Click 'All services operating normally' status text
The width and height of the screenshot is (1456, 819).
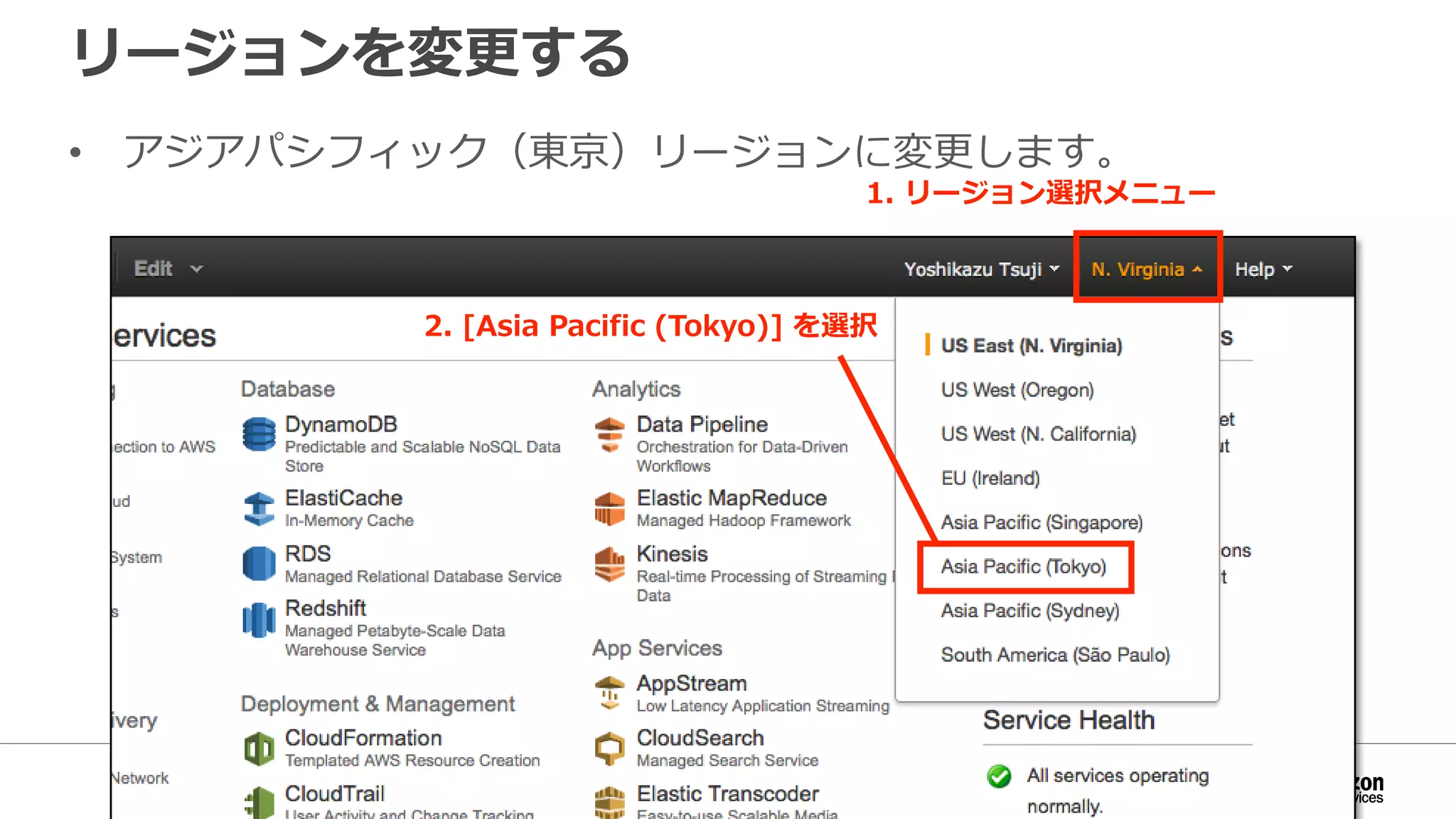(x=1118, y=791)
